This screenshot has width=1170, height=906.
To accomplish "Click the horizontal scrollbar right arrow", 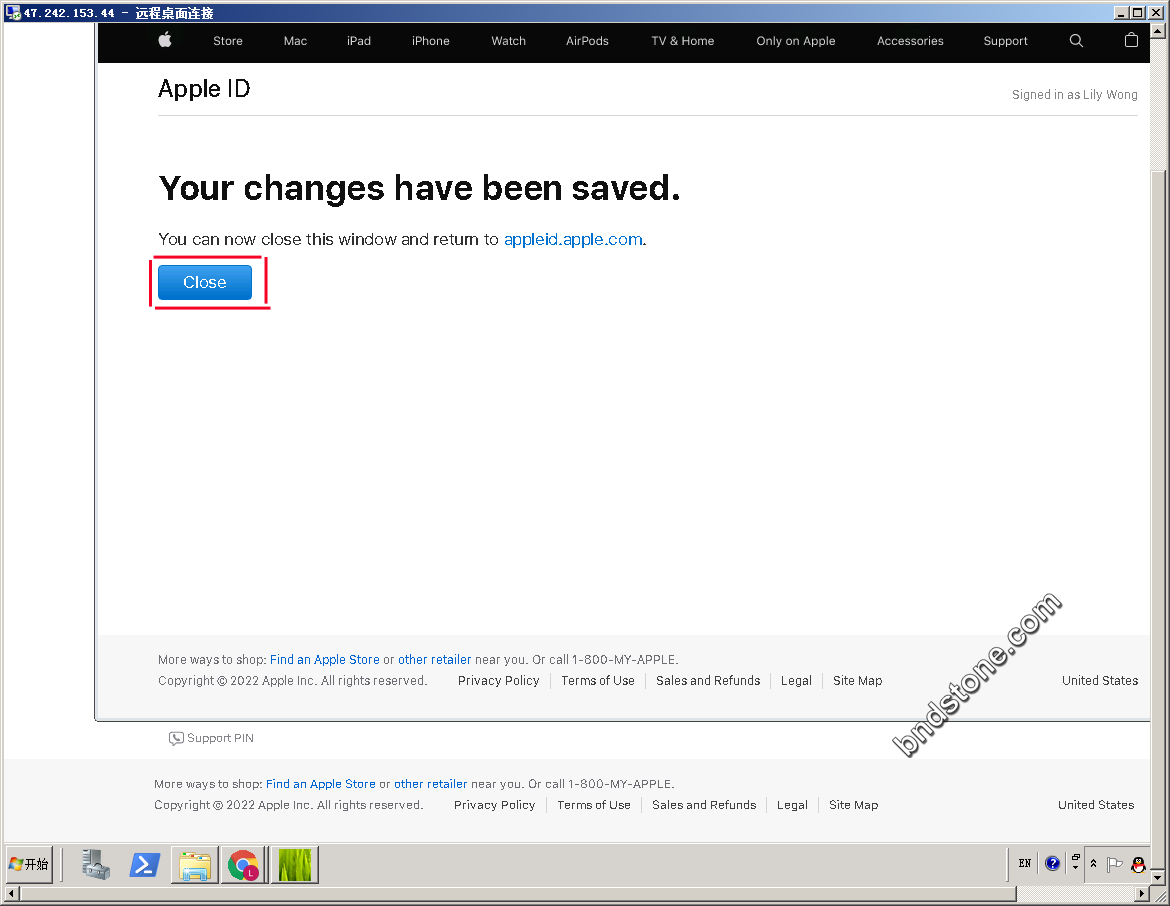I will (1142, 893).
